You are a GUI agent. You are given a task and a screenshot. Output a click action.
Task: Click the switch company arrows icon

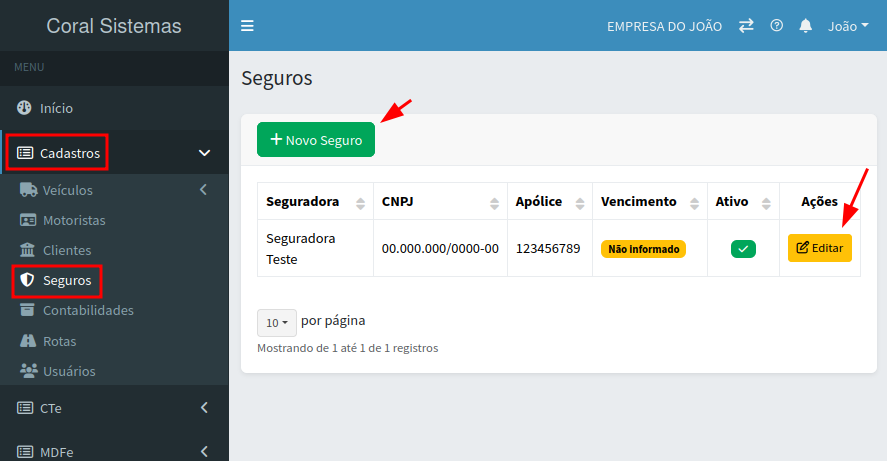click(746, 26)
